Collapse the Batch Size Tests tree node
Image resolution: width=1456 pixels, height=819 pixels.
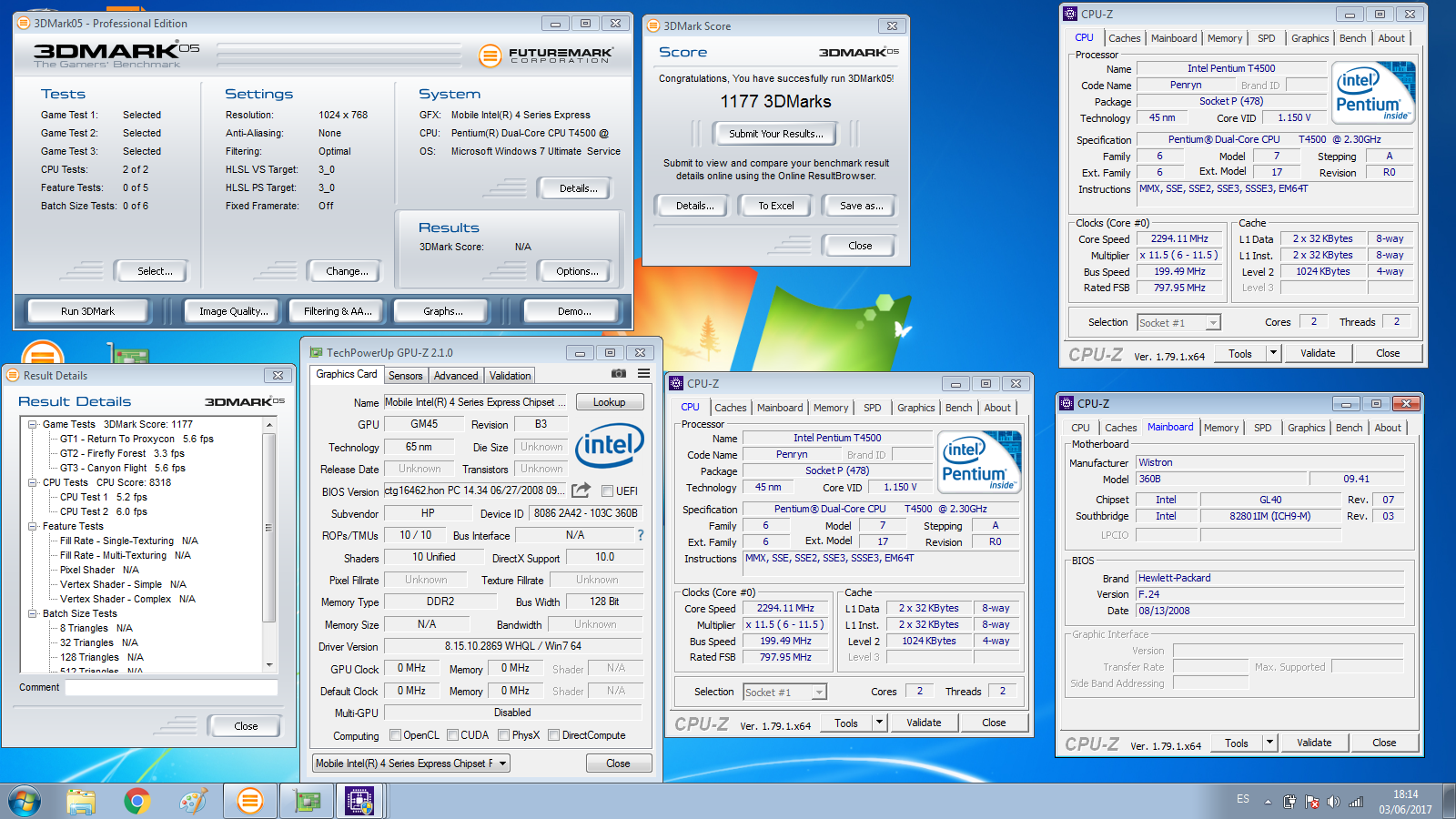click(33, 613)
